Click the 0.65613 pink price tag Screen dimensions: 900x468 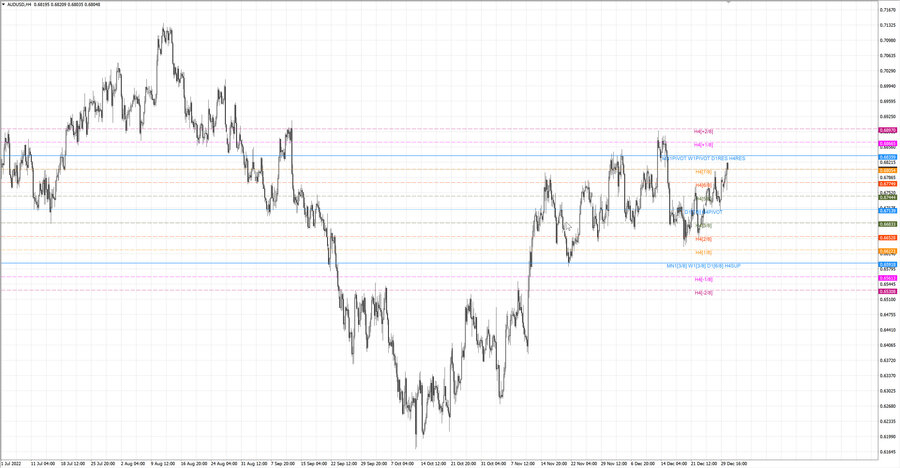887,278
